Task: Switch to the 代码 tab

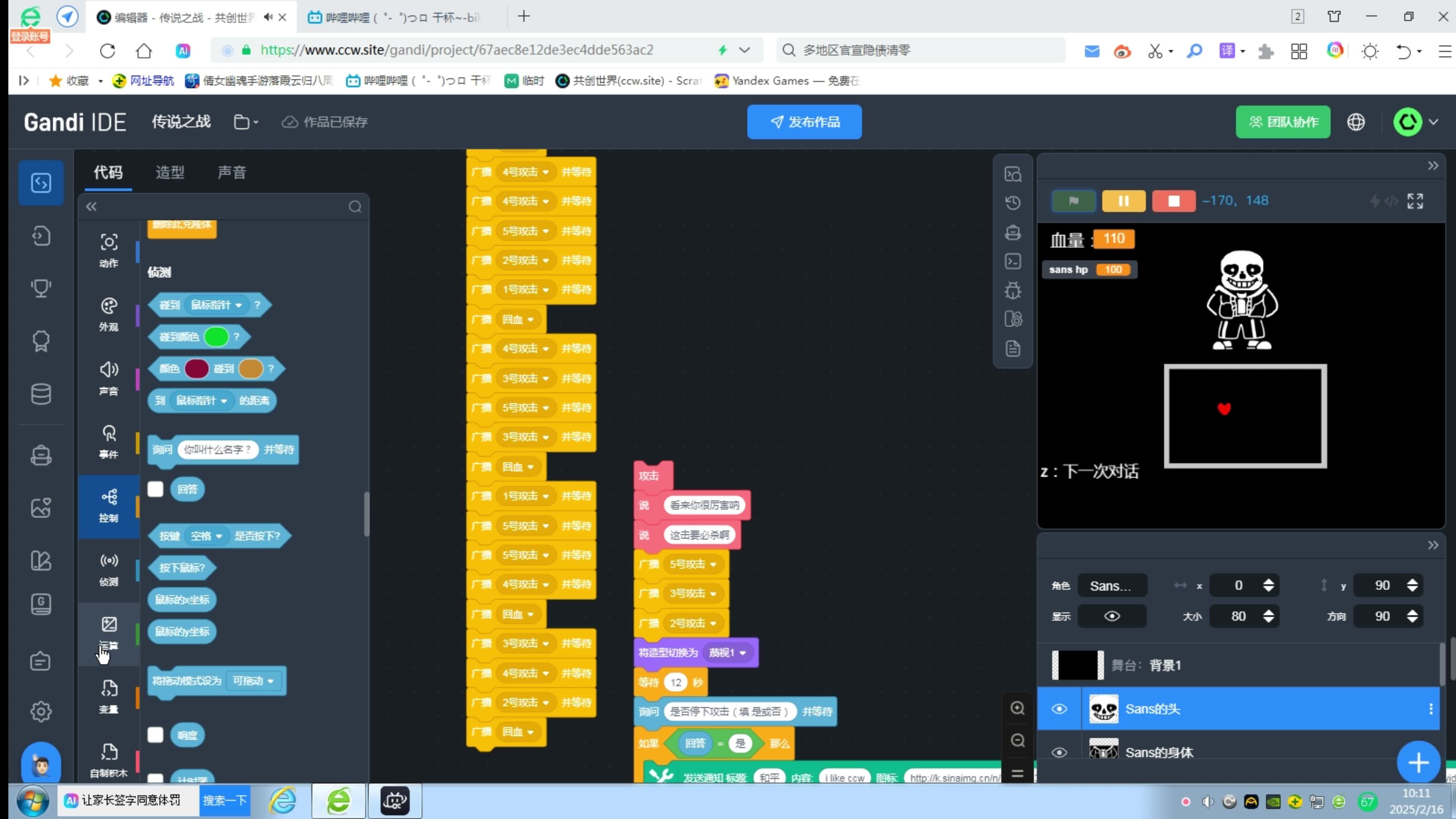Action: point(108,173)
